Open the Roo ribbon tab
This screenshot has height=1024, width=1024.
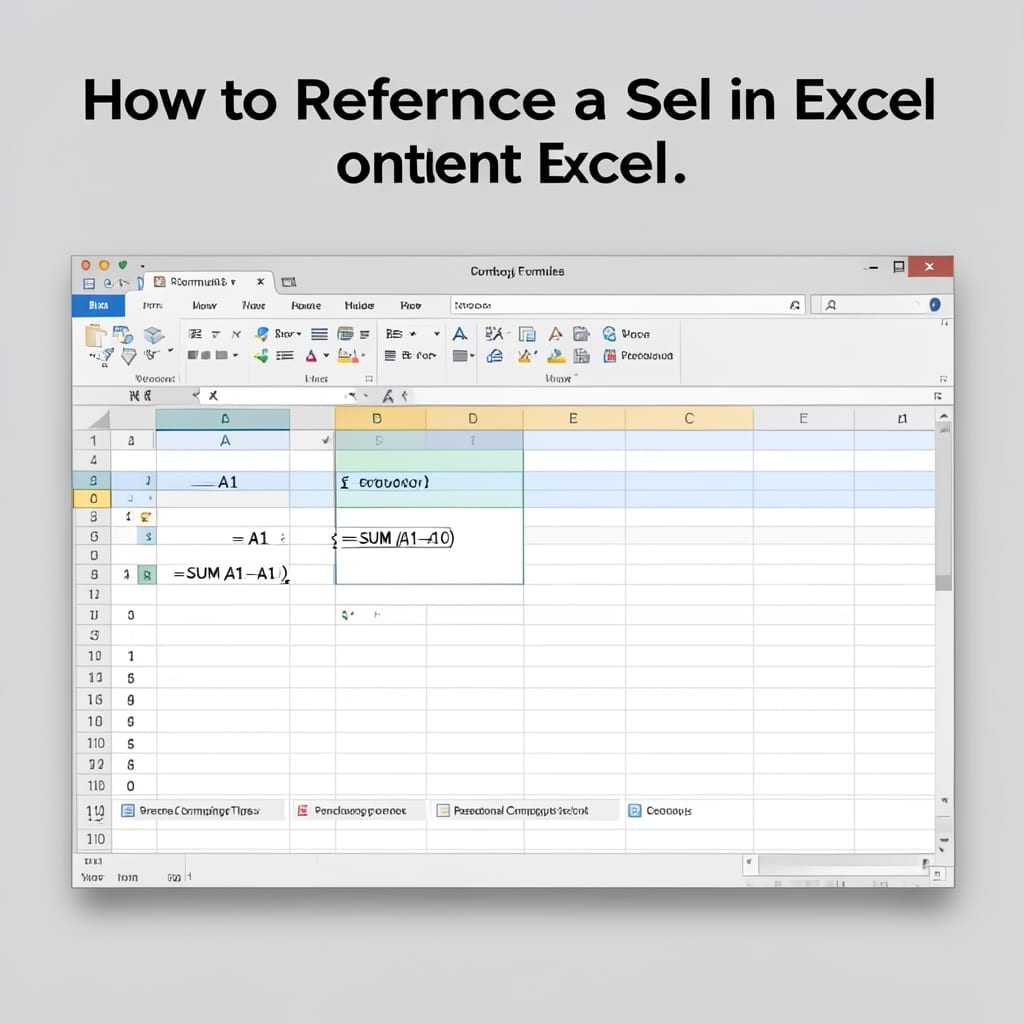click(410, 306)
